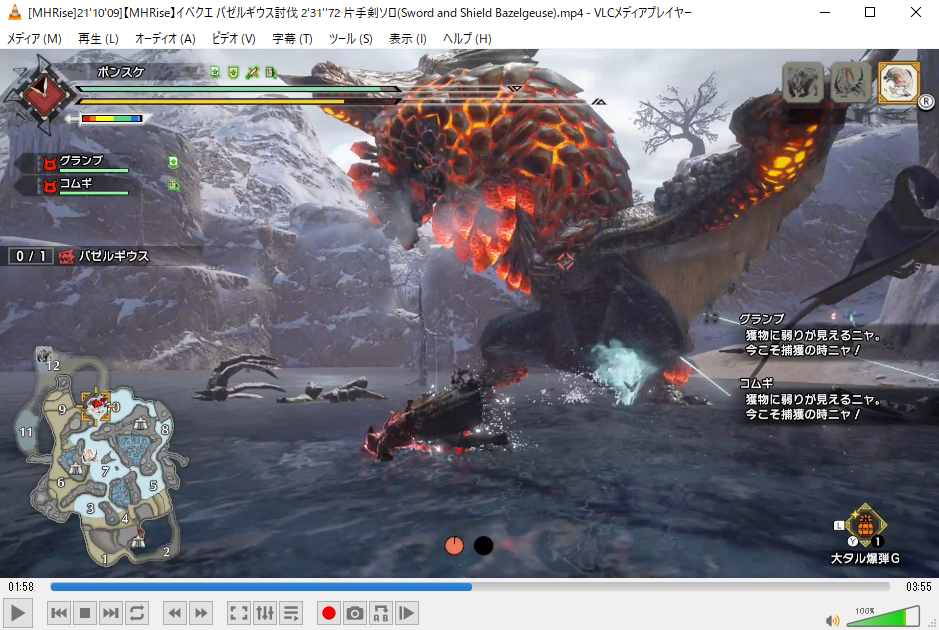939x630 pixels.
Task: Click the グランプ buddy name
Action: coord(81,160)
